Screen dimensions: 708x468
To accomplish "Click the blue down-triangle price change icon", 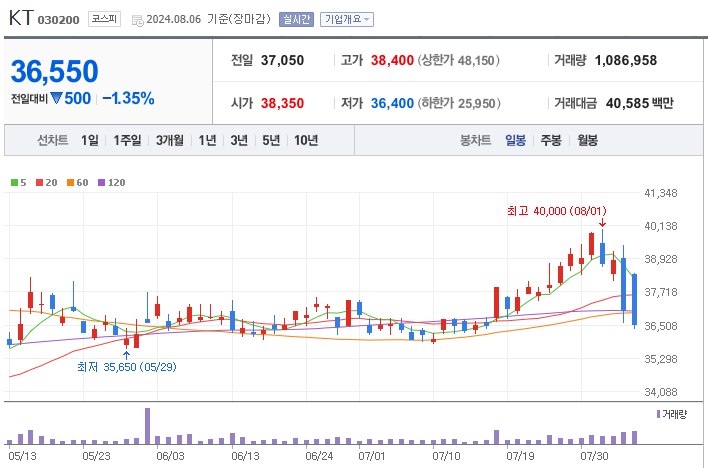I will click(x=56, y=98).
